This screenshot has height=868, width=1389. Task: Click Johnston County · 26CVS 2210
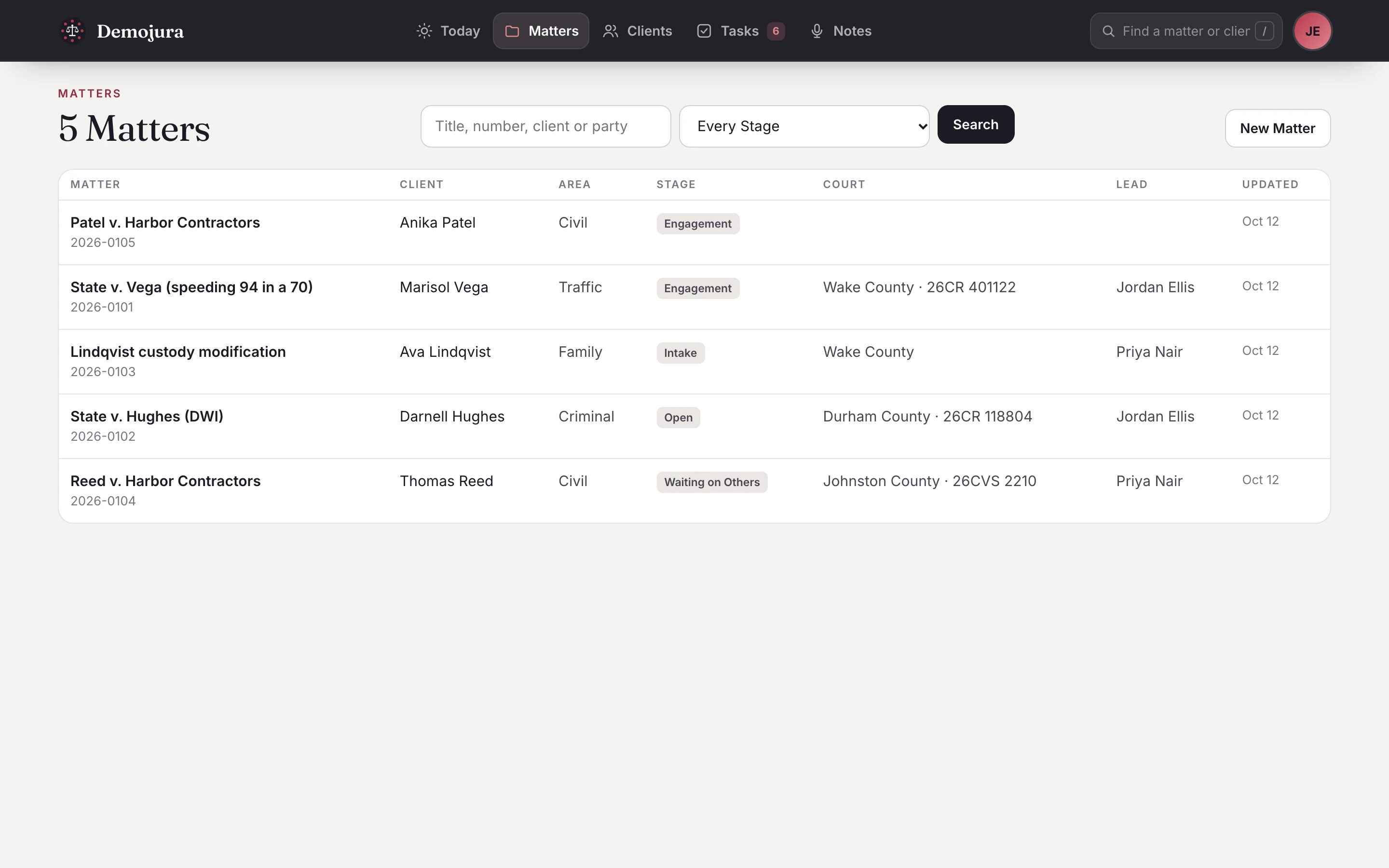(x=929, y=481)
